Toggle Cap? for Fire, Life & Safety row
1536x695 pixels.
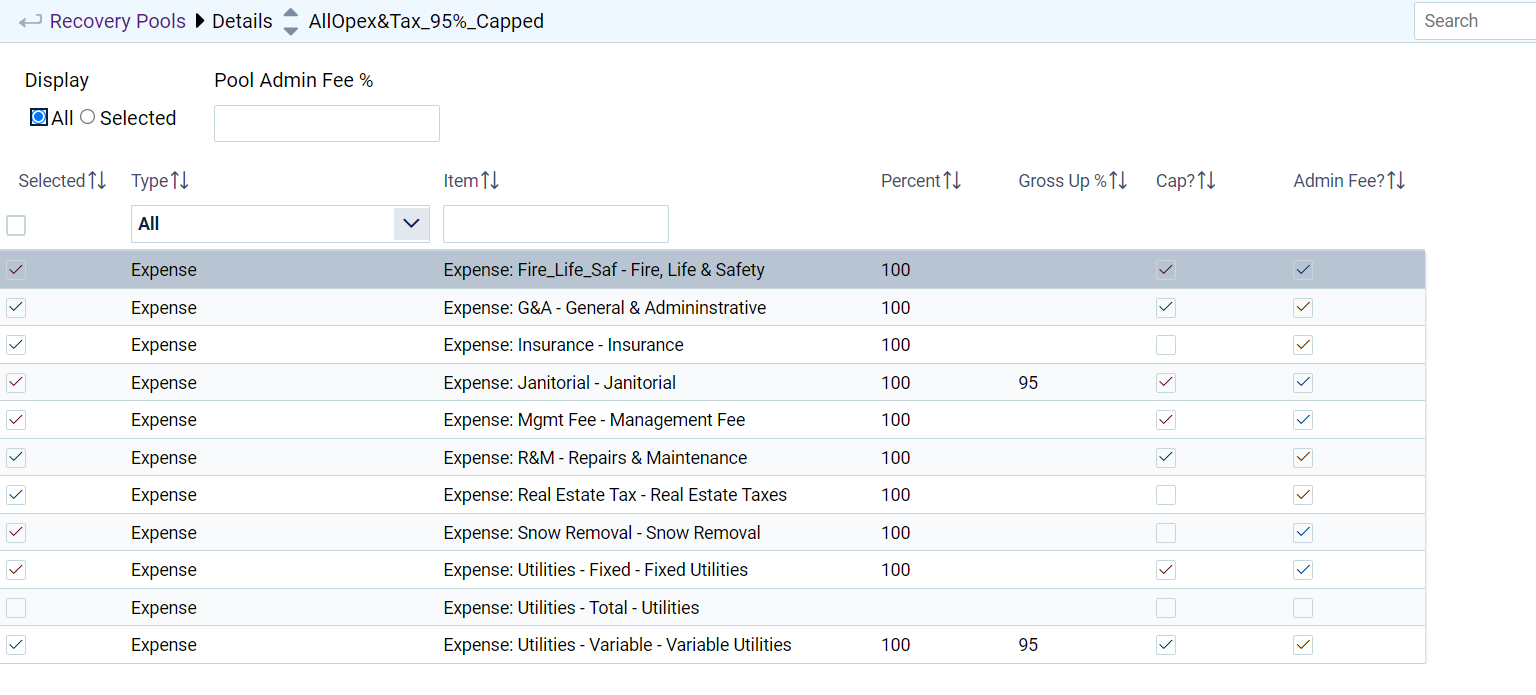[1166, 270]
